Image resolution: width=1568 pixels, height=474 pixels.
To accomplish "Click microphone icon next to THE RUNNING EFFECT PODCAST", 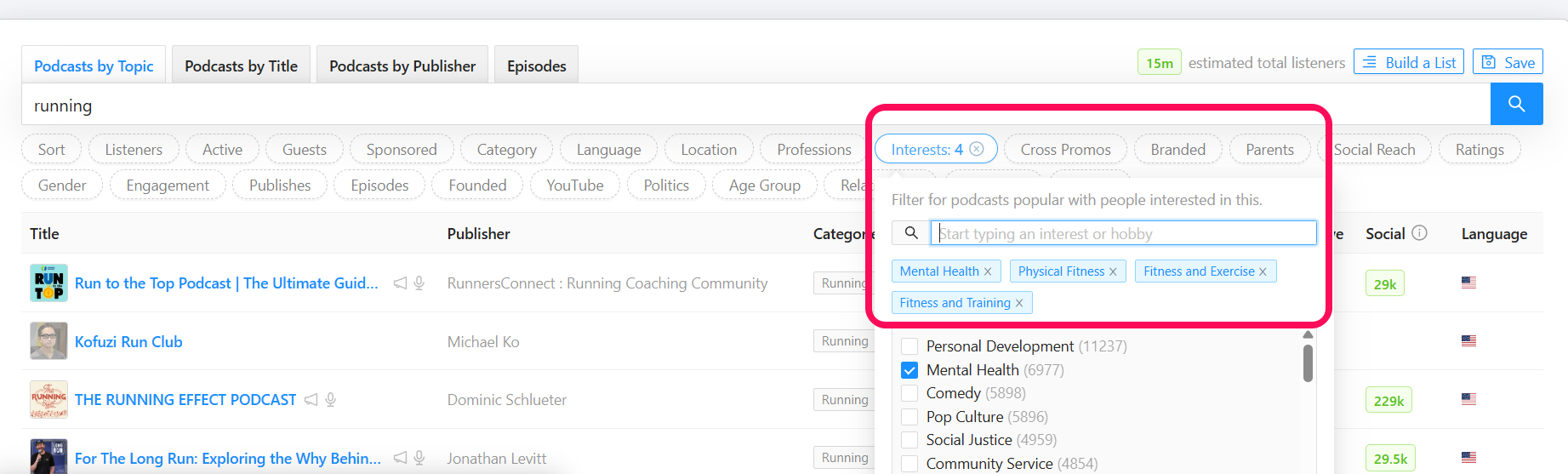I will pyautogui.click(x=331, y=399).
